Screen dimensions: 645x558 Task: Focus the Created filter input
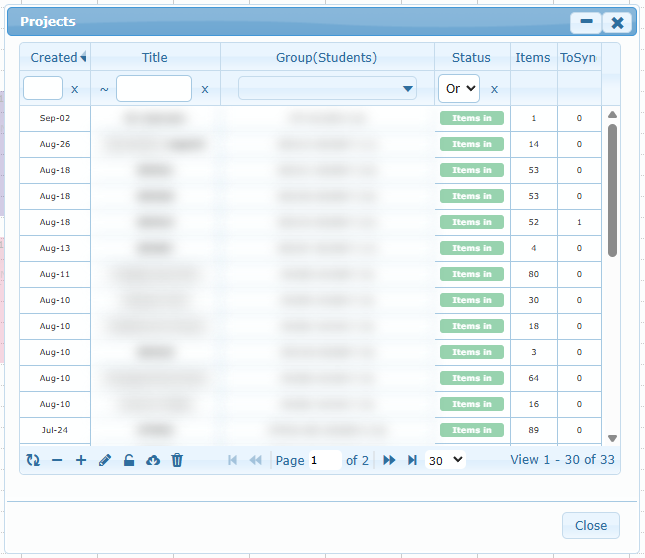43,88
